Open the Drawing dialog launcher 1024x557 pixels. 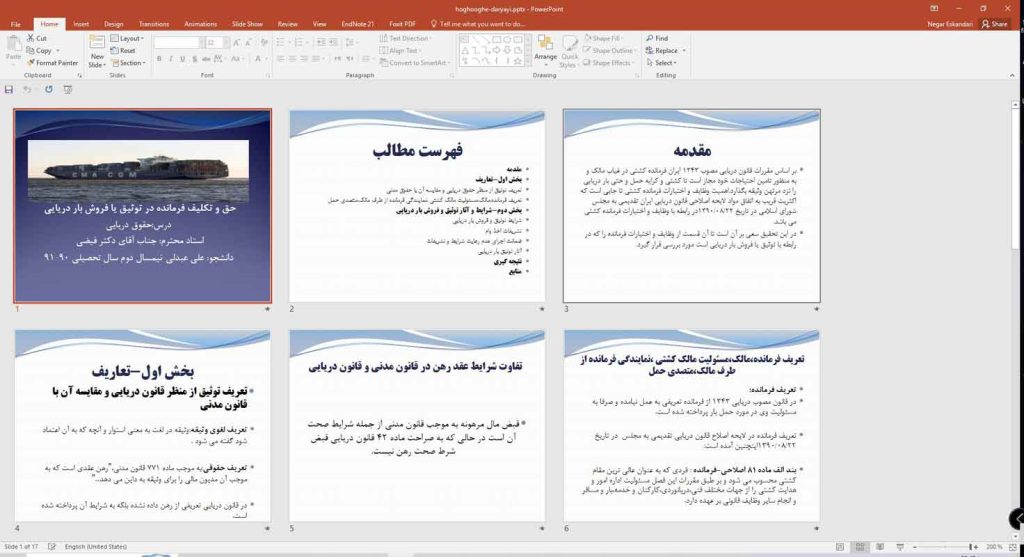(637, 76)
